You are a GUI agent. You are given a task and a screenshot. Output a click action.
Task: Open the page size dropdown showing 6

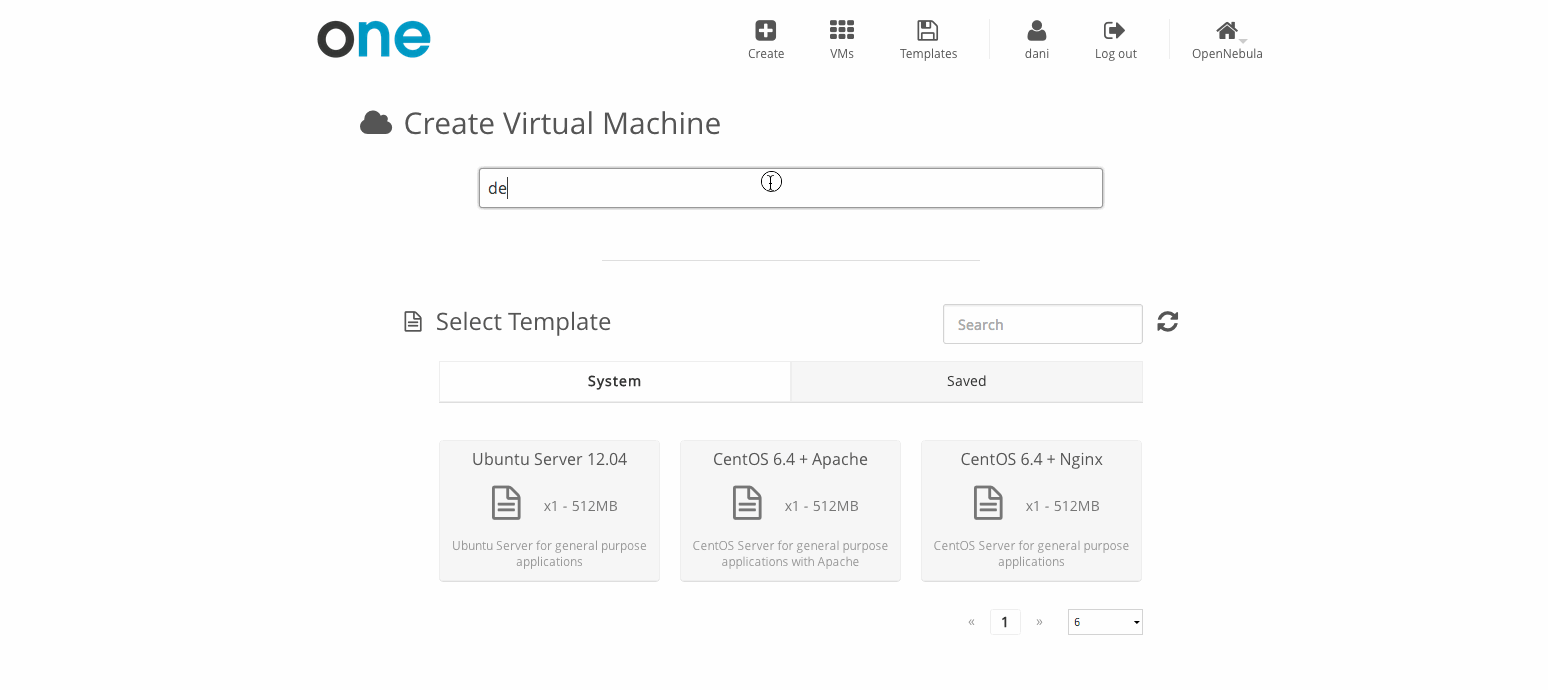pos(1105,622)
